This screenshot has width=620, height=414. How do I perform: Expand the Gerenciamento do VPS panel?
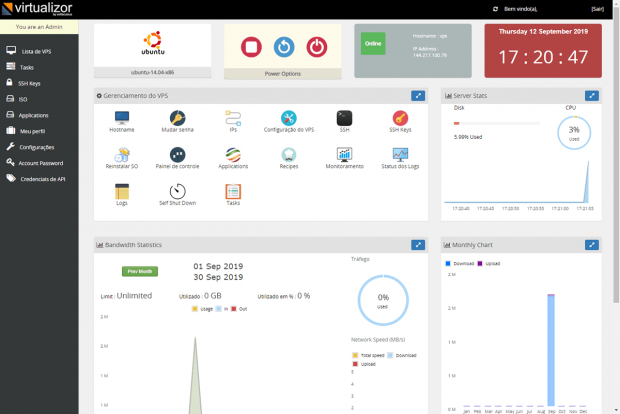418,96
